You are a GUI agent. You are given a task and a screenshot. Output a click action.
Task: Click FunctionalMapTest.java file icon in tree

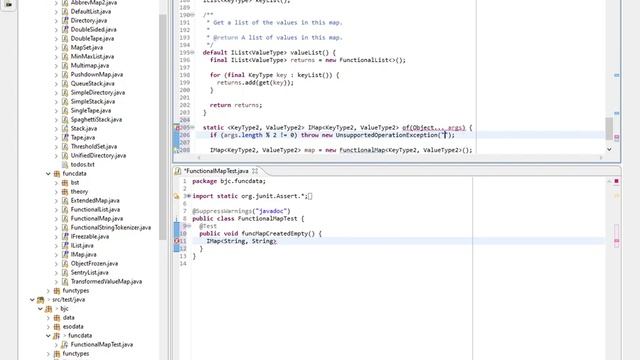(64, 344)
